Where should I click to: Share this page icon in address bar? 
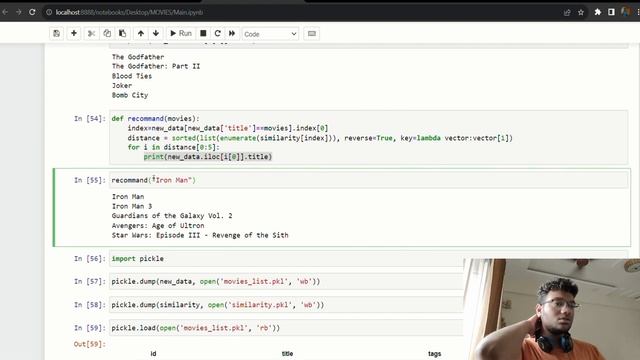click(x=567, y=12)
